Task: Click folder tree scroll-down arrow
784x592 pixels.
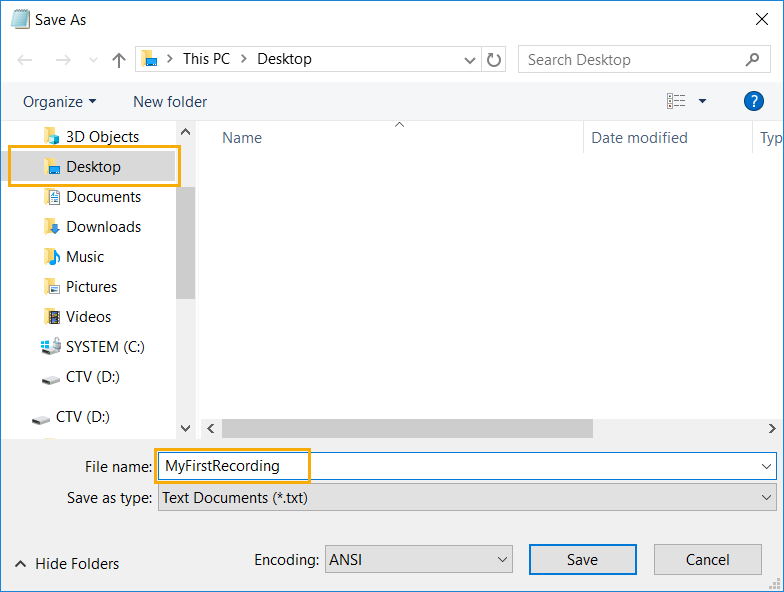Action: [186, 428]
